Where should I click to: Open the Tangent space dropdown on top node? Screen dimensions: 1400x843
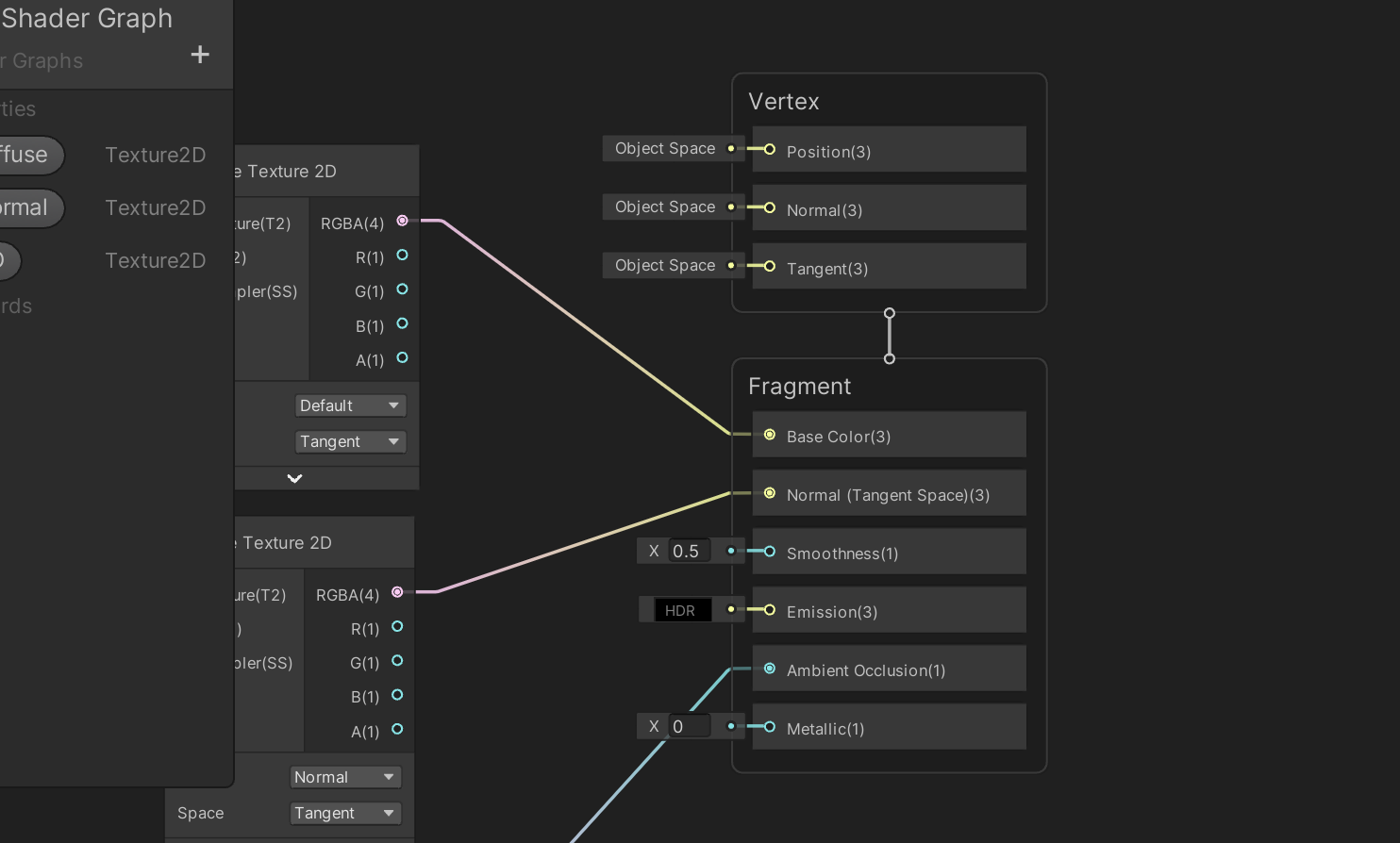click(349, 441)
